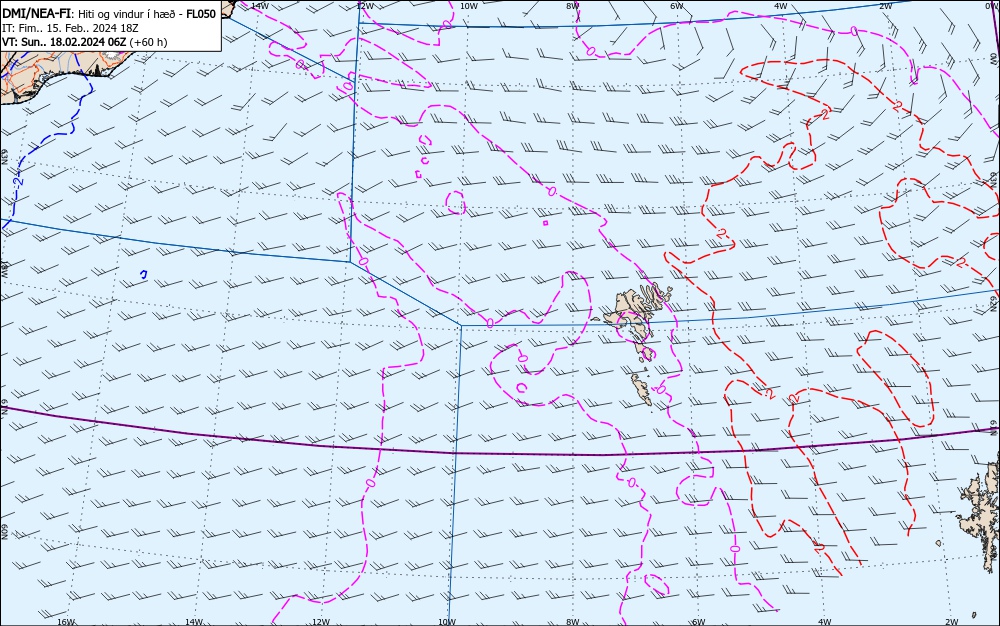Click the FL050 flight level label
The height and width of the screenshot is (626, 1000).
click(201, 14)
